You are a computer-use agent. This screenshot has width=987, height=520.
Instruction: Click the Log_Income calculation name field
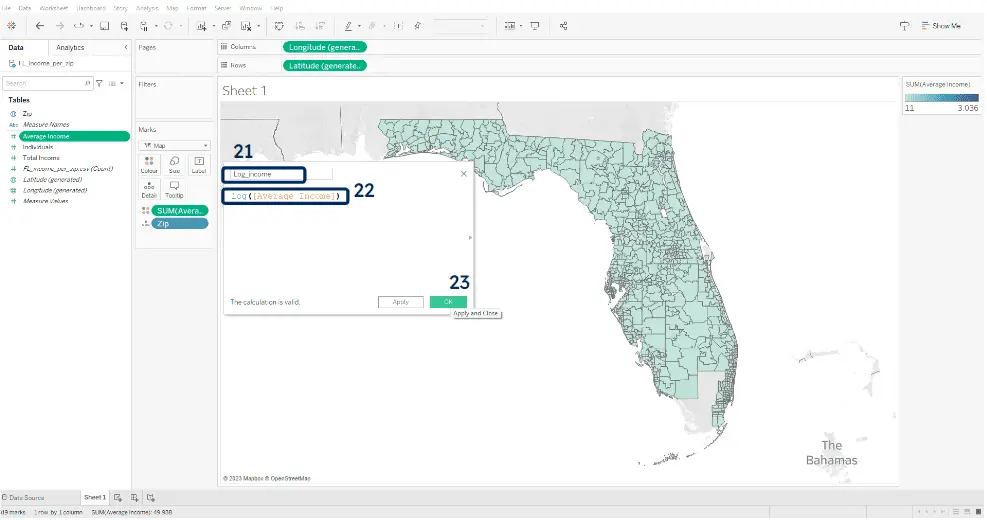(x=265, y=174)
